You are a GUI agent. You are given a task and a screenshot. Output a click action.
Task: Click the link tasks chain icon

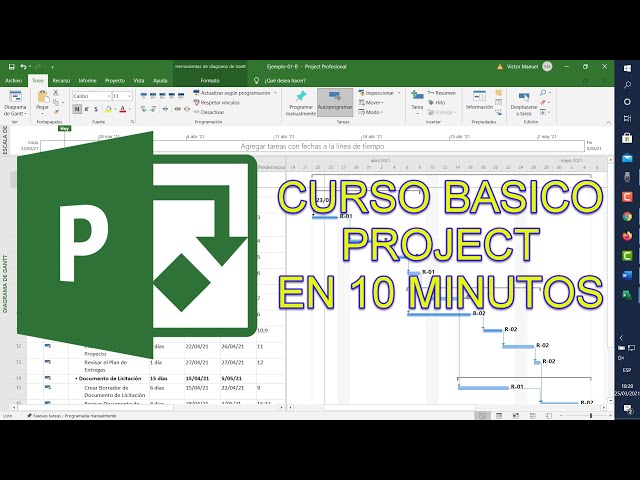[178, 109]
